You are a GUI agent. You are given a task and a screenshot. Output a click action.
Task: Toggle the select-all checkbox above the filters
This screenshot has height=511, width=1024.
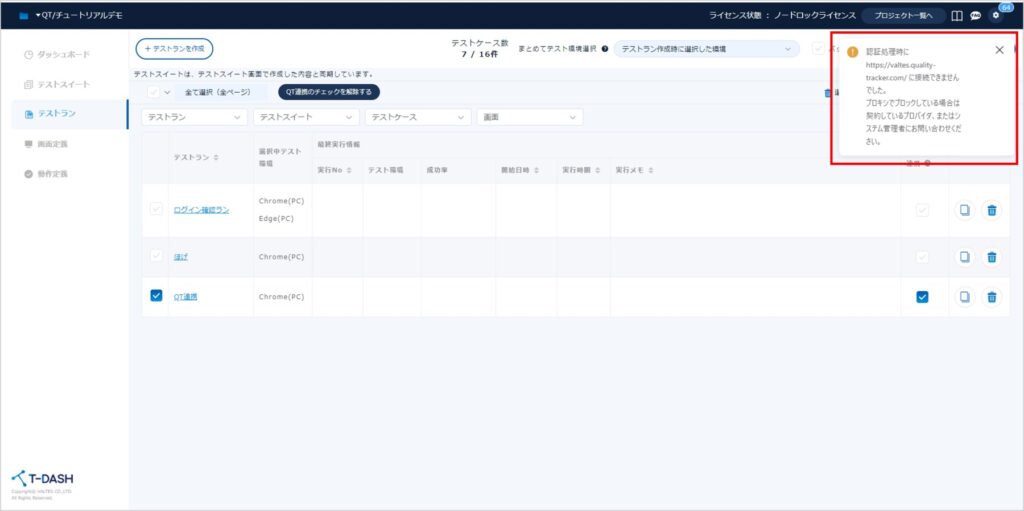153,92
